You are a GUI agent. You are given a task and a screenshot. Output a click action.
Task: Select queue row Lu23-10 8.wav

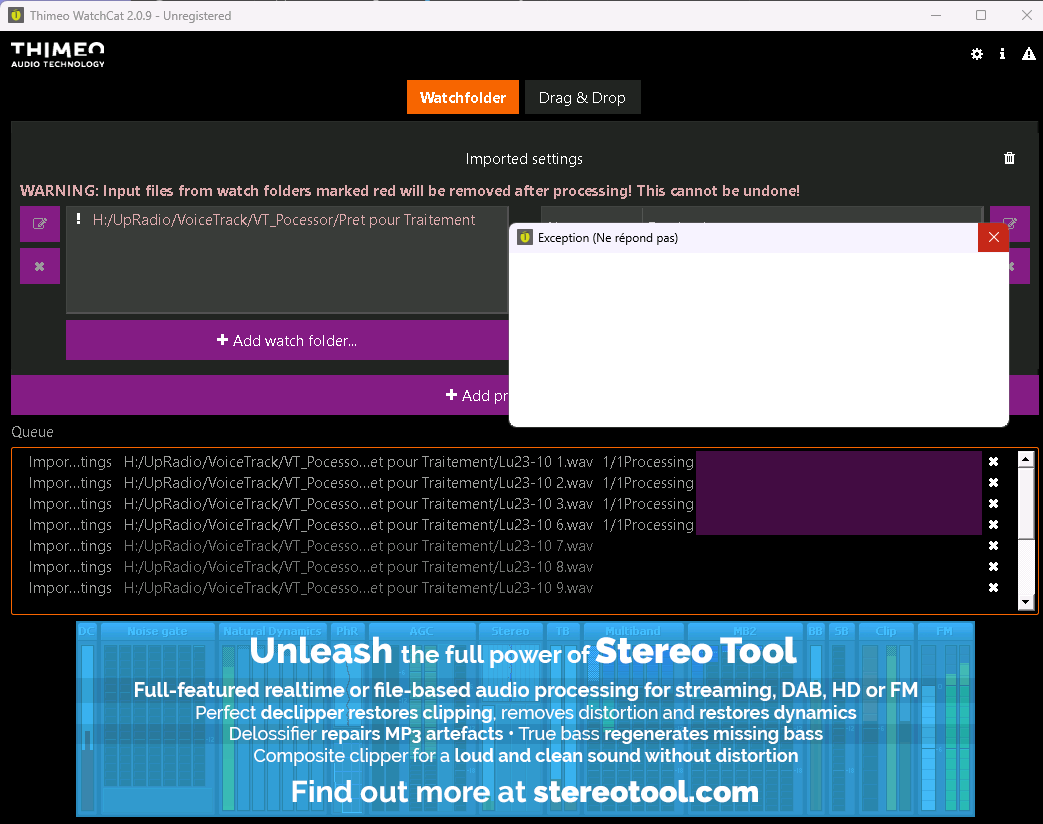(506, 567)
